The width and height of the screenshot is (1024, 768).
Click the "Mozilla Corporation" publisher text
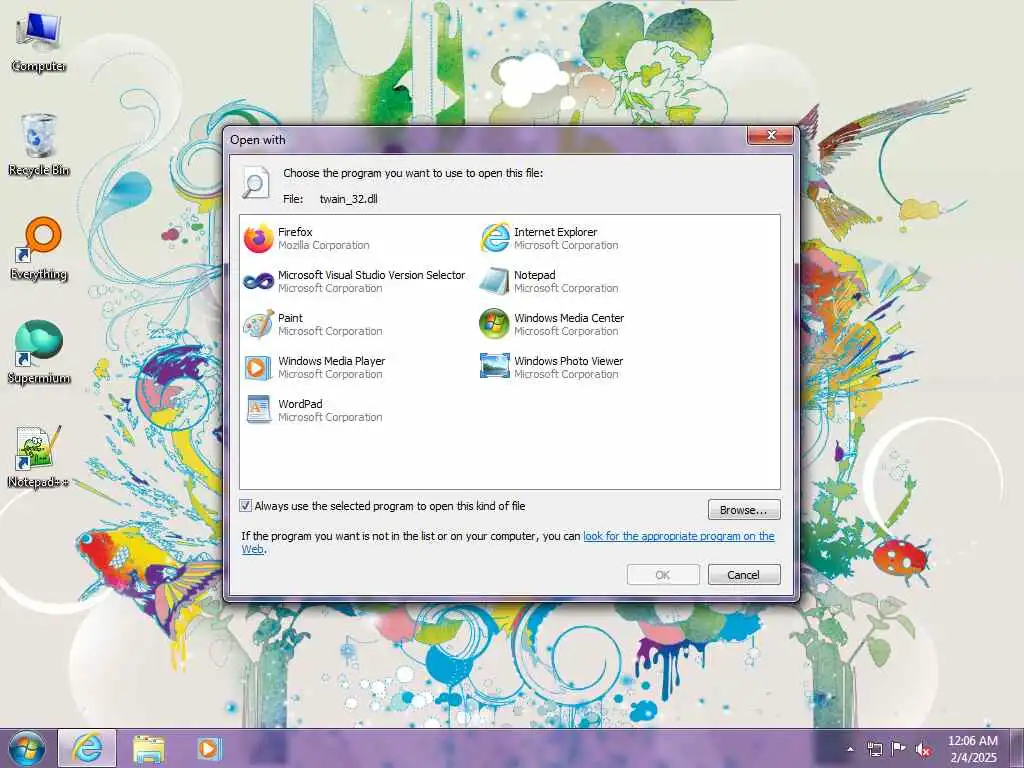[324, 246]
